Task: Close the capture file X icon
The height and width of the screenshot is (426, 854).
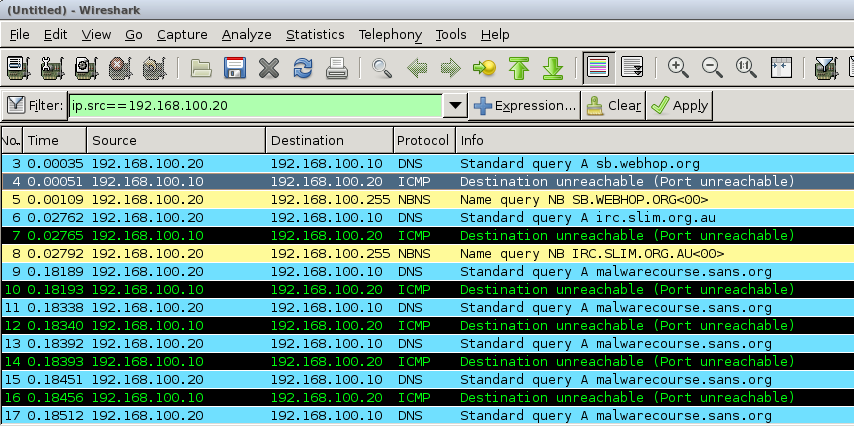Action: (269, 68)
